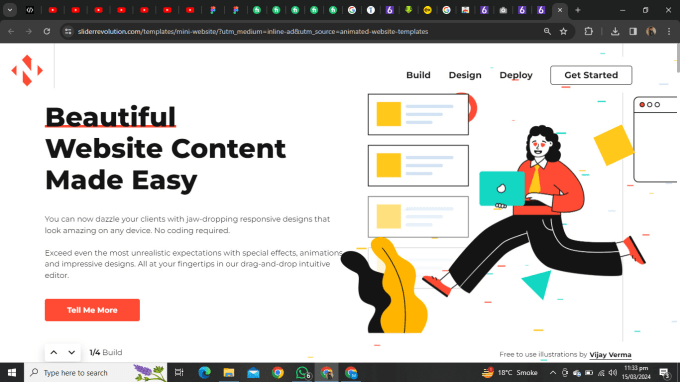Switch to the CodePen-style first tab

point(29,10)
